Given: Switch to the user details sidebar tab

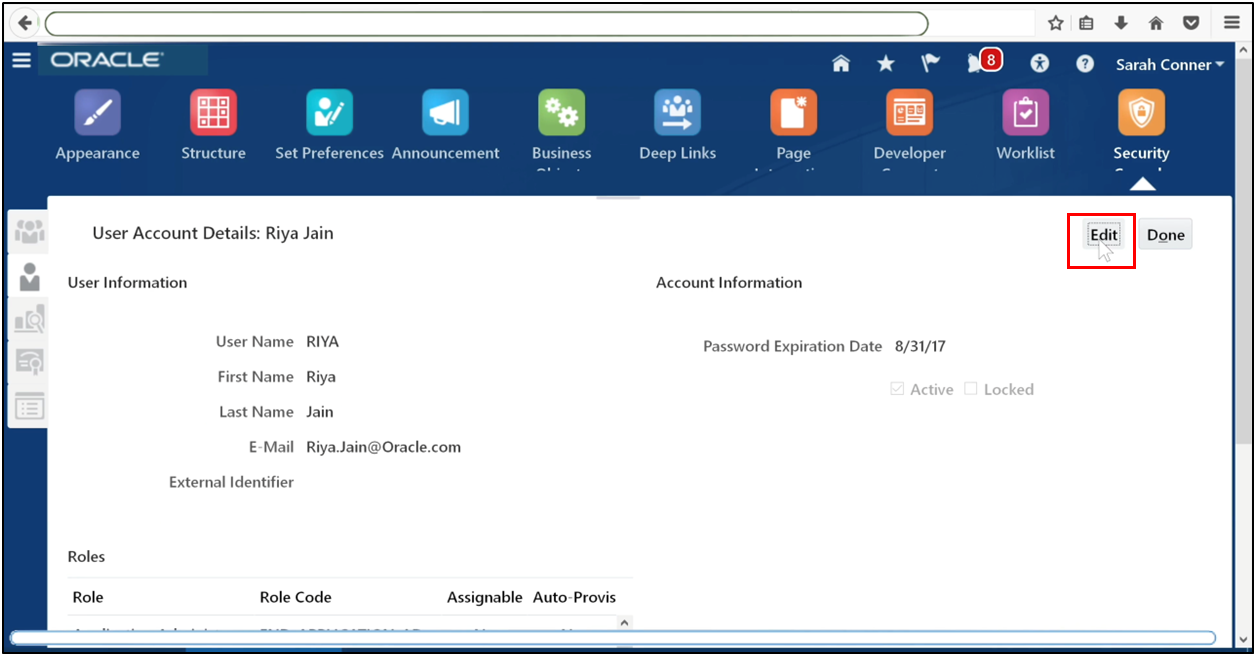Looking at the screenshot, I should pyautogui.click(x=28, y=276).
